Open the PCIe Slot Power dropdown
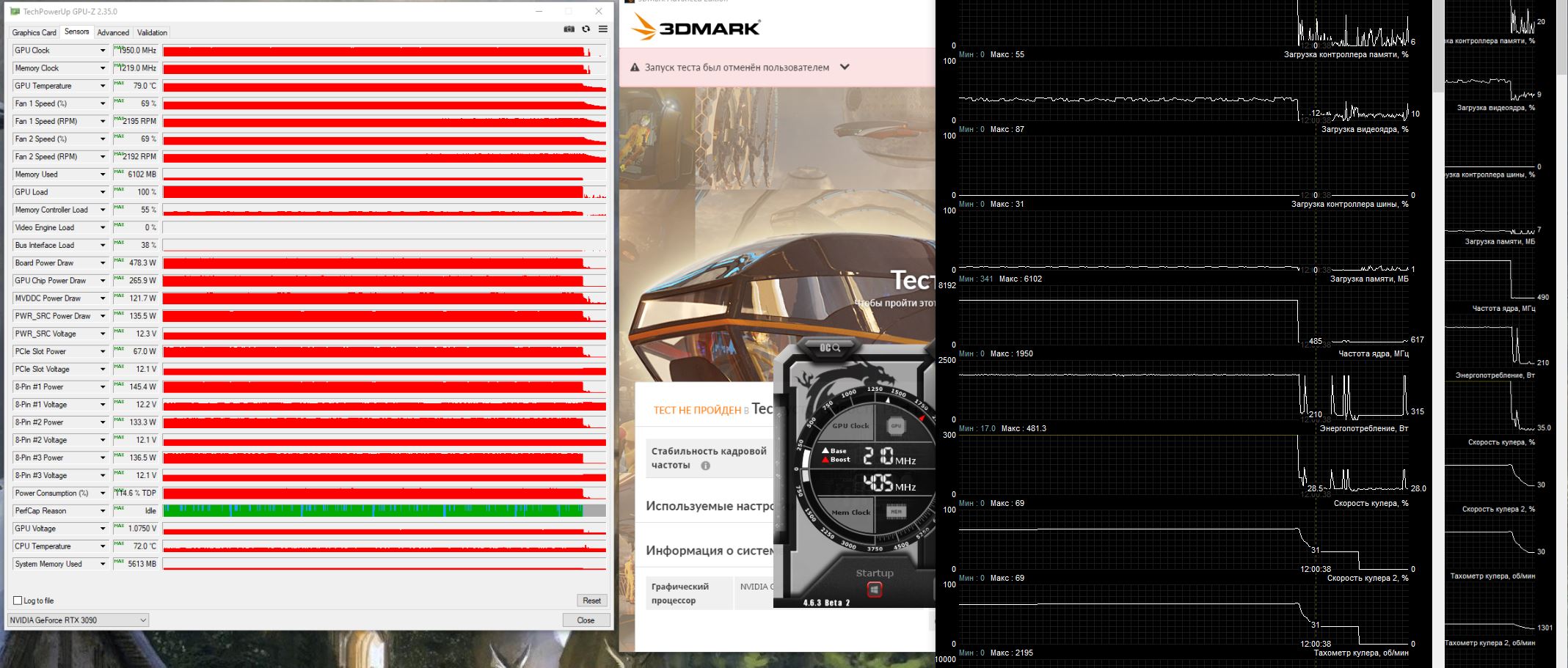 [x=103, y=351]
